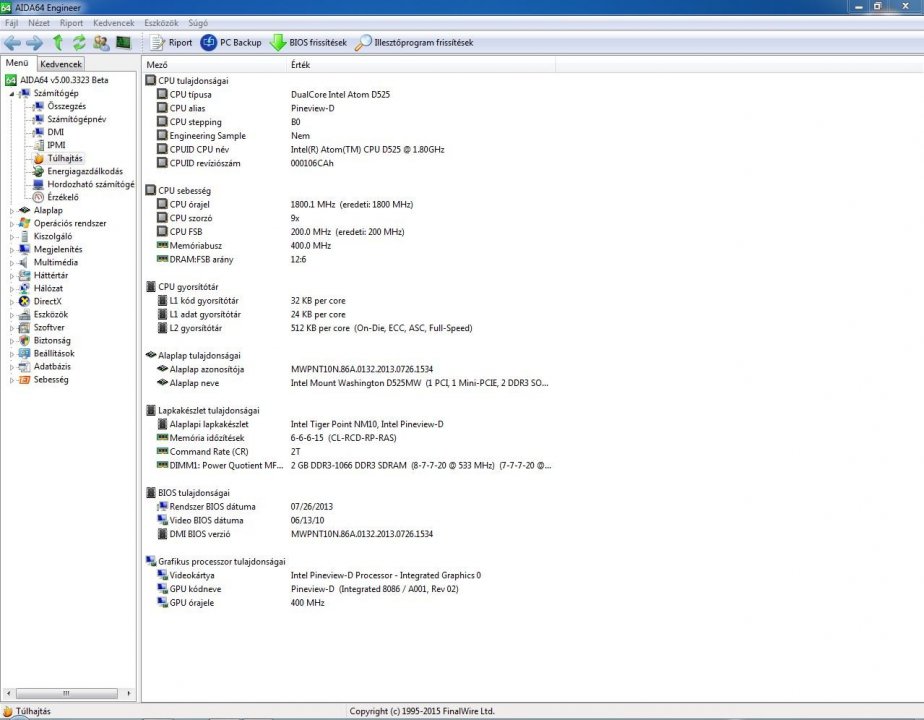Expand the Kiszolgáló tree node

[x=12, y=236]
